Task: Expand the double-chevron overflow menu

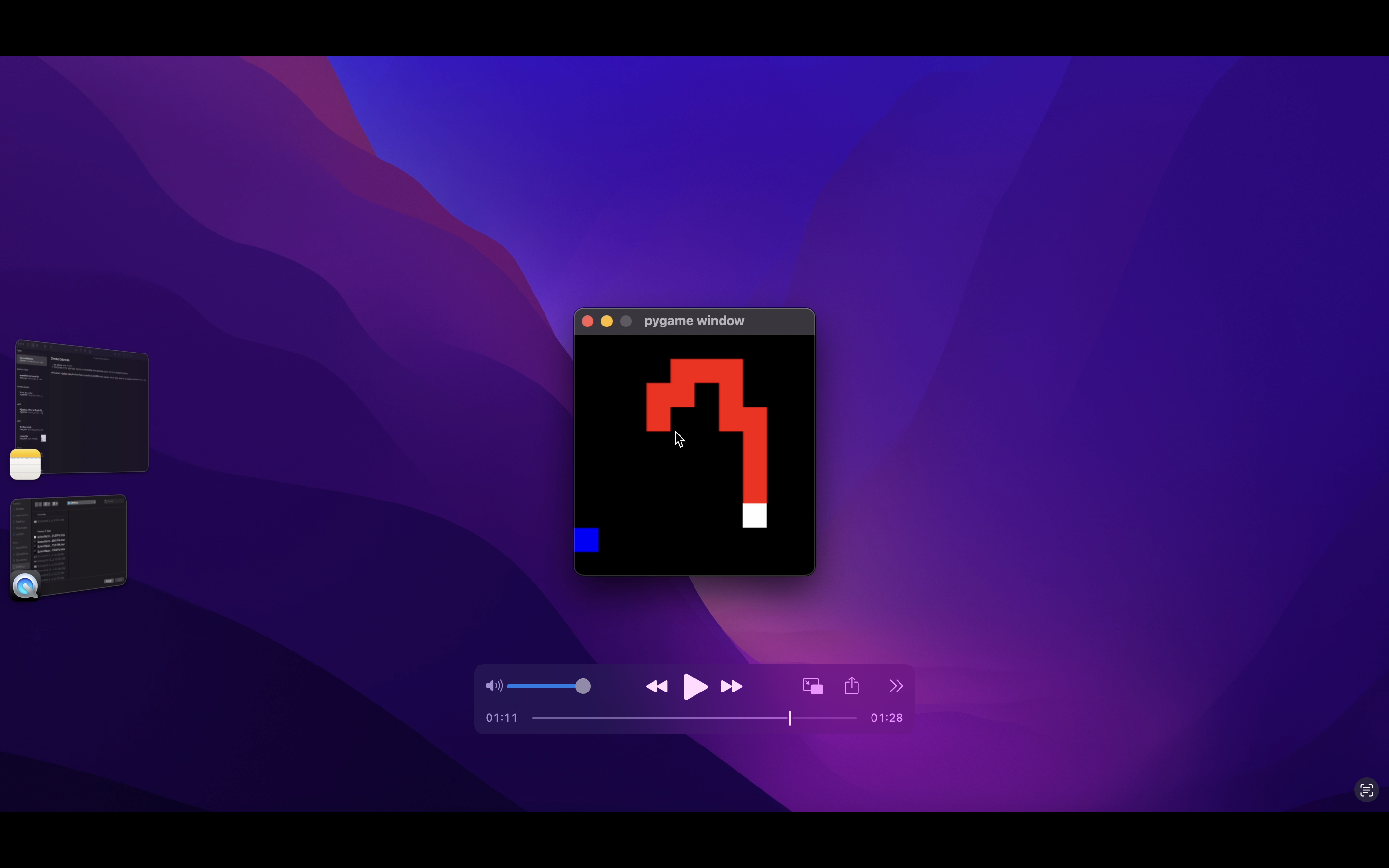Action: click(x=896, y=686)
